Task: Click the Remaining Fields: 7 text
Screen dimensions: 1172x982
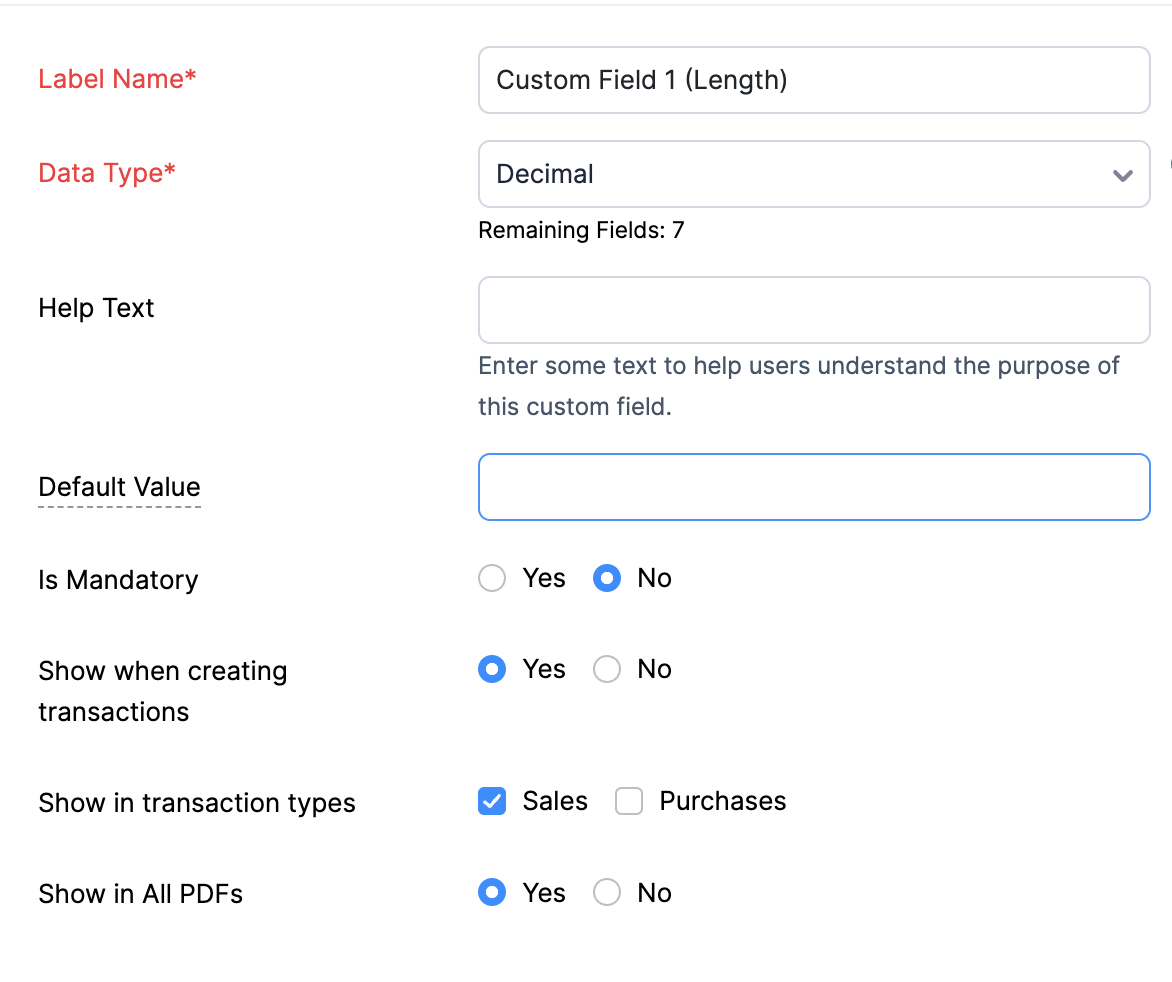Action: (581, 231)
